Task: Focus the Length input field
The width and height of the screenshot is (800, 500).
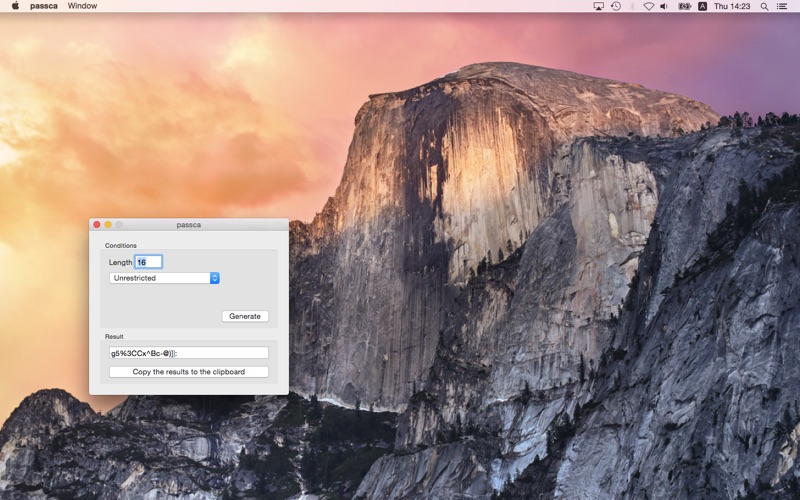Action: (148, 262)
